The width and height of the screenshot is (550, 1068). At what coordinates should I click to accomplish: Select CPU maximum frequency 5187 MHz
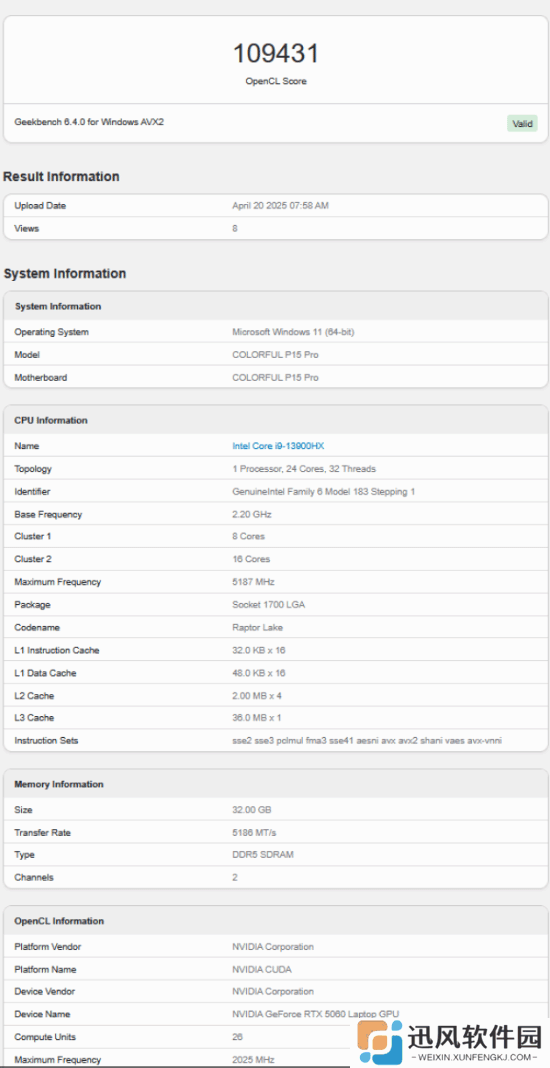click(254, 582)
